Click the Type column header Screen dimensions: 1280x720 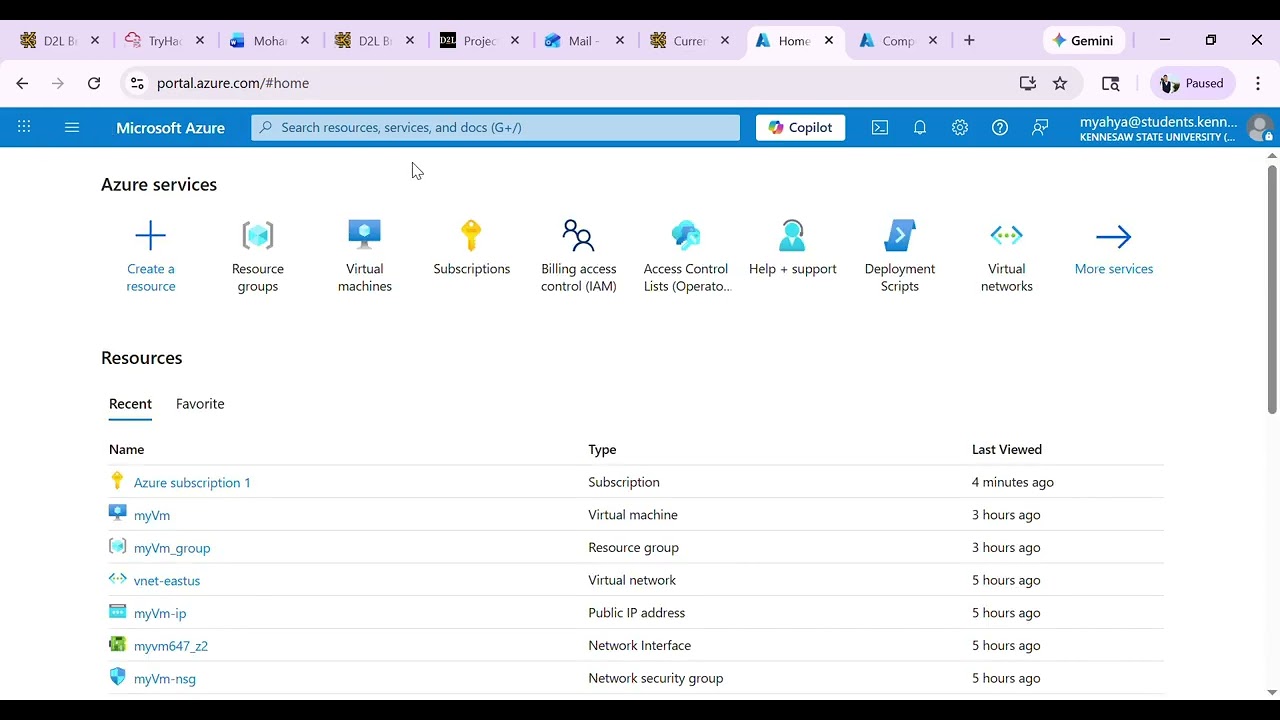point(602,449)
